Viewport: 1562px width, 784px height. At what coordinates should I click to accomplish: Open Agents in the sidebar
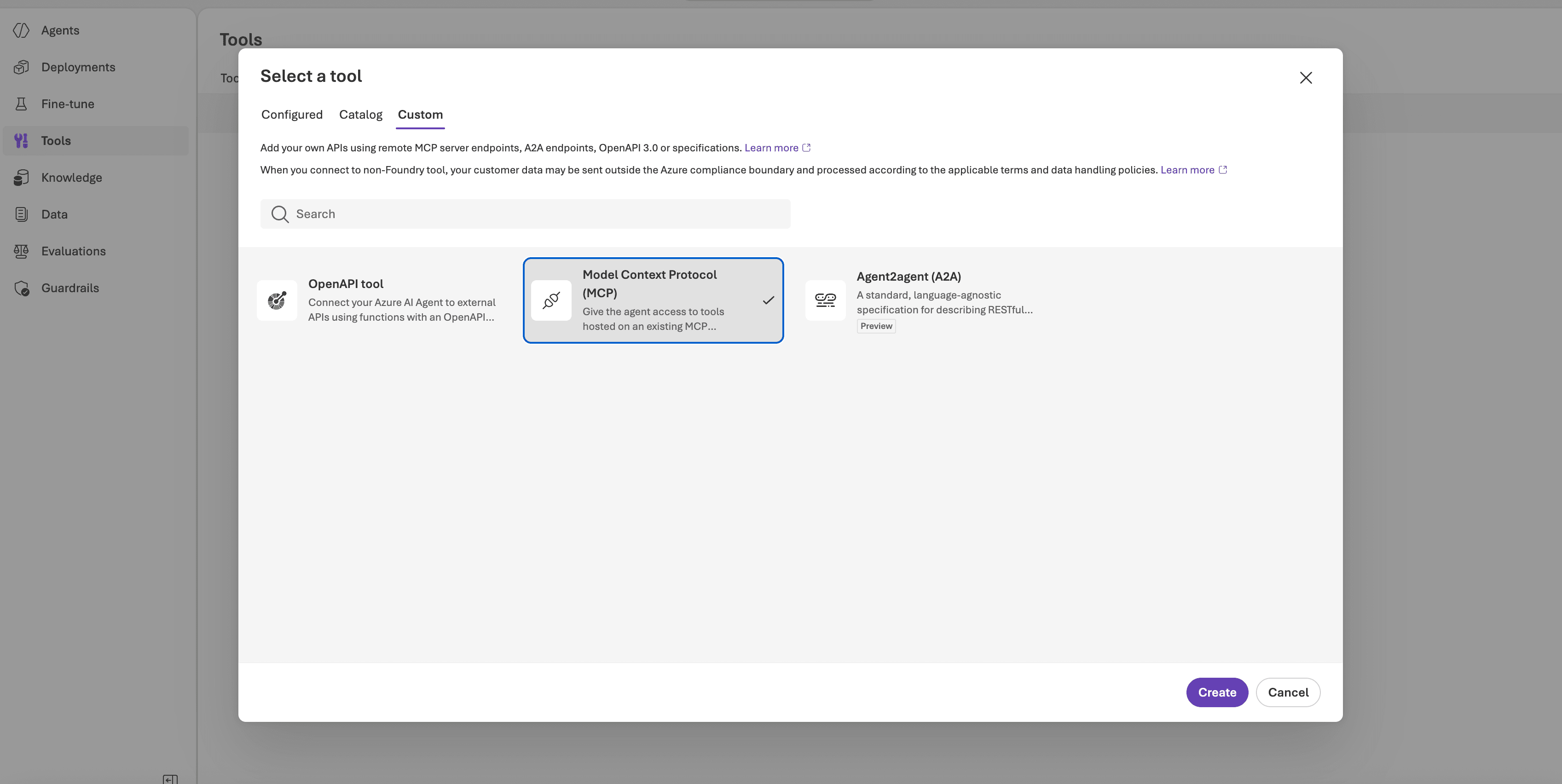[96, 30]
